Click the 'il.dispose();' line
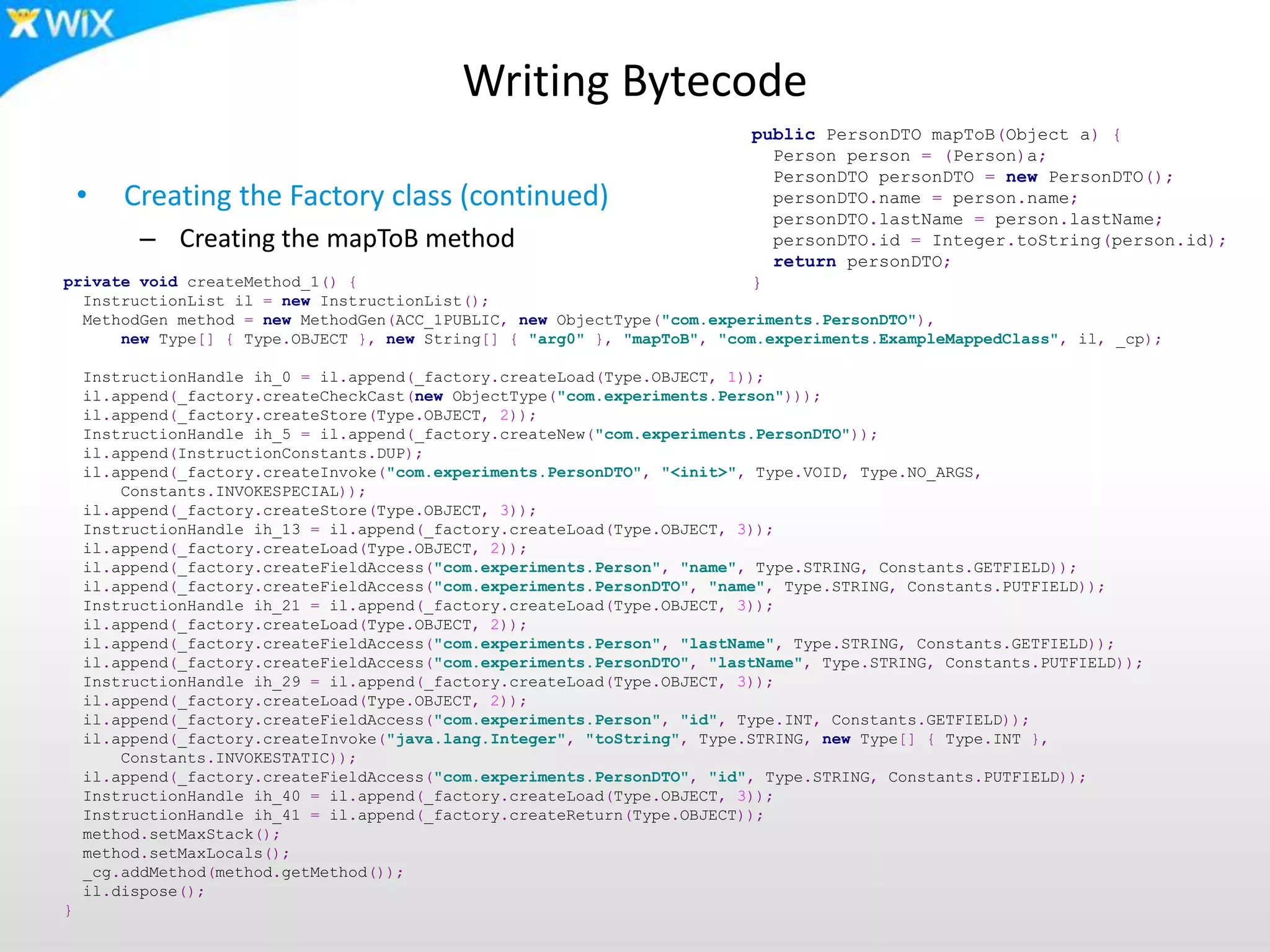Image resolution: width=1270 pixels, height=952 pixels. pyautogui.click(x=143, y=892)
